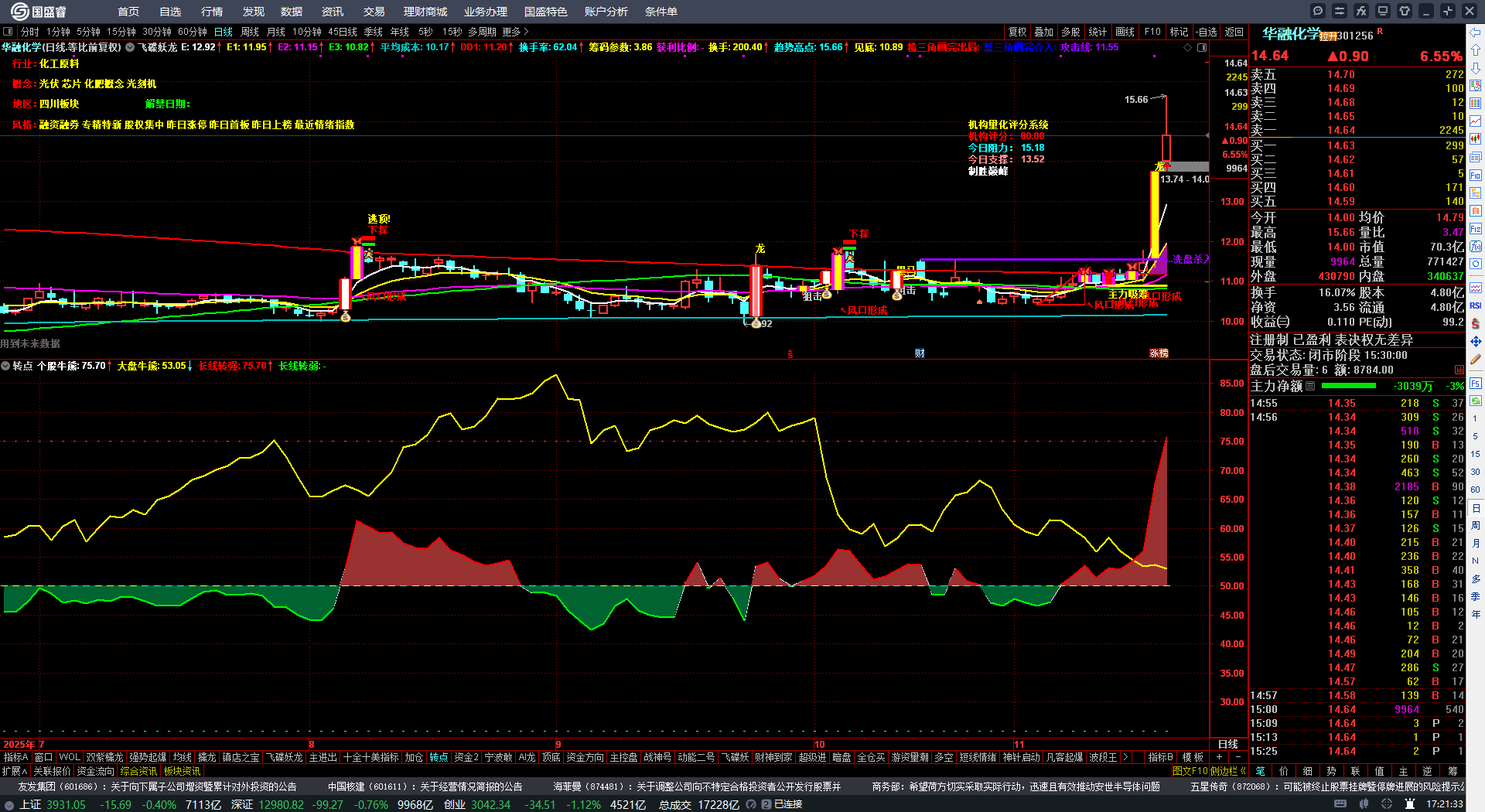Click the blue four-arrow move icon
The width and height of the screenshot is (1485, 812).
(x=1476, y=341)
